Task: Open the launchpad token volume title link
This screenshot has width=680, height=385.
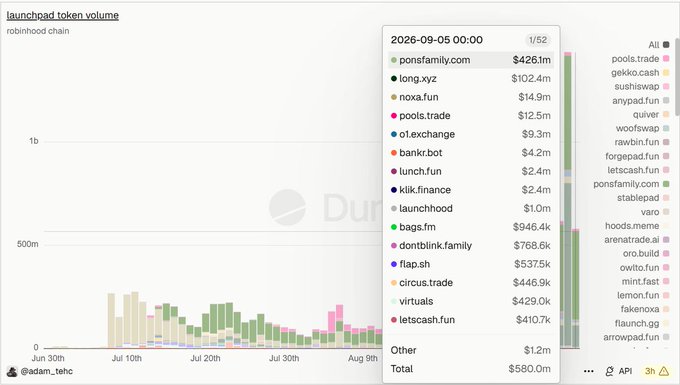Action: pos(62,16)
